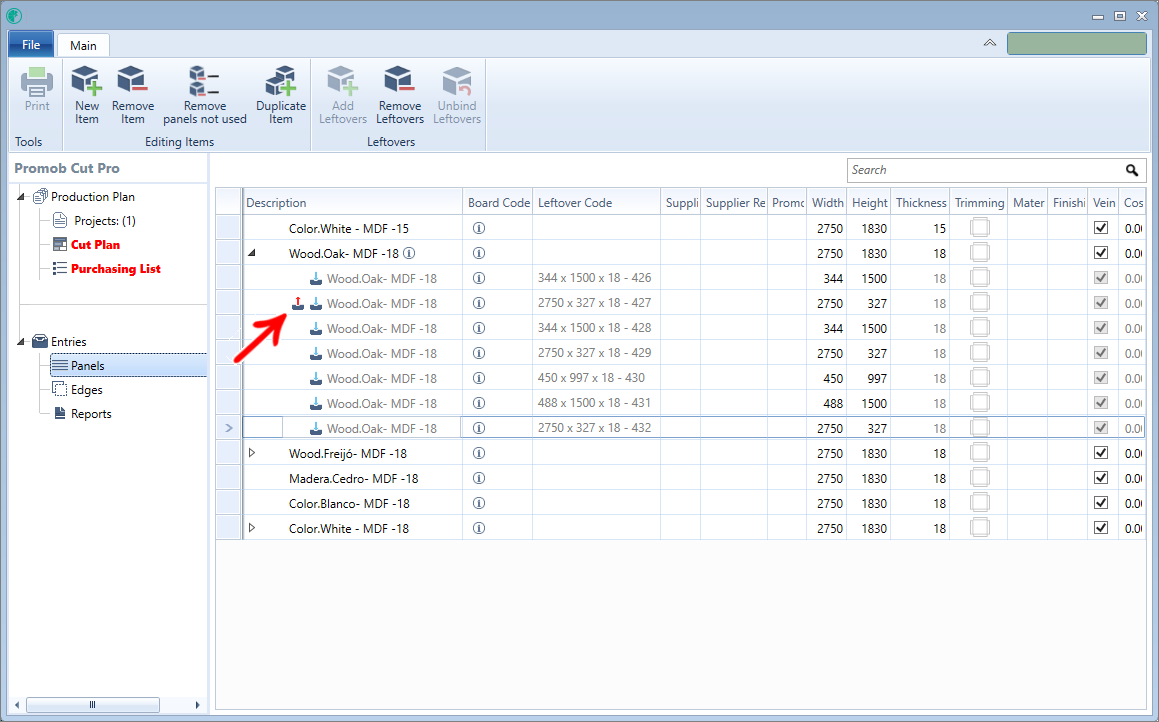Open Board Code info for Color.White - MDF -18
Image resolution: width=1159 pixels, height=722 pixels.
pos(479,529)
